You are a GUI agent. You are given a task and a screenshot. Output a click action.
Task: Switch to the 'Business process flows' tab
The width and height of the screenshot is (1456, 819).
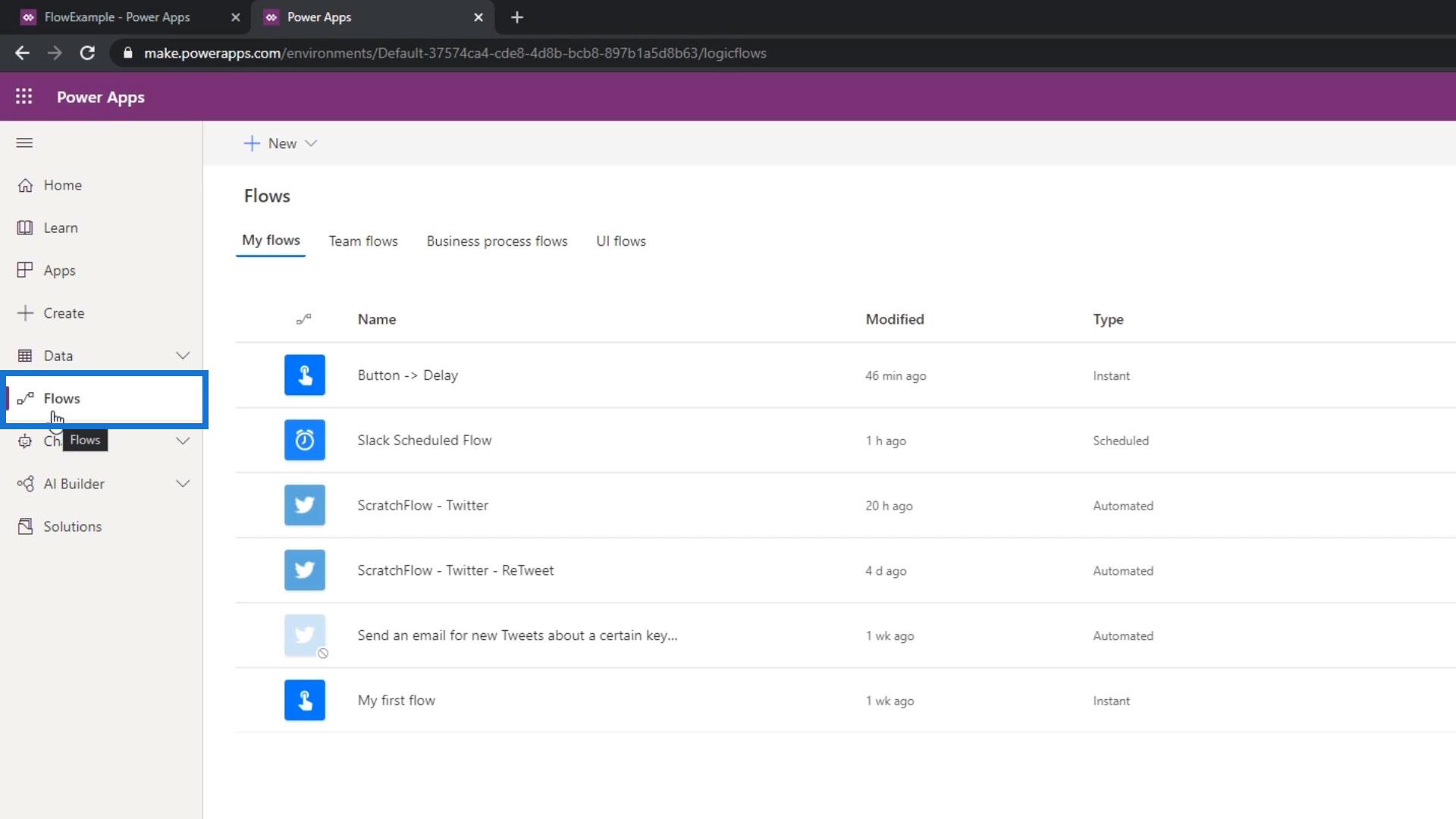(497, 241)
